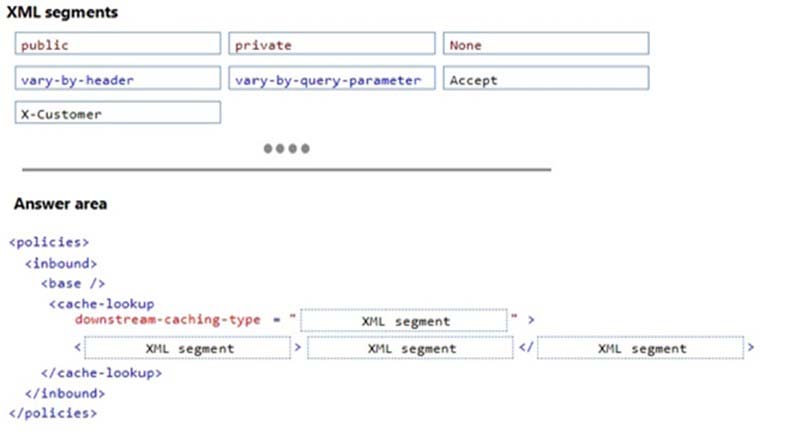The width and height of the screenshot is (790, 445).
Task: Click the four-dot drag handle
Action: tap(287, 149)
